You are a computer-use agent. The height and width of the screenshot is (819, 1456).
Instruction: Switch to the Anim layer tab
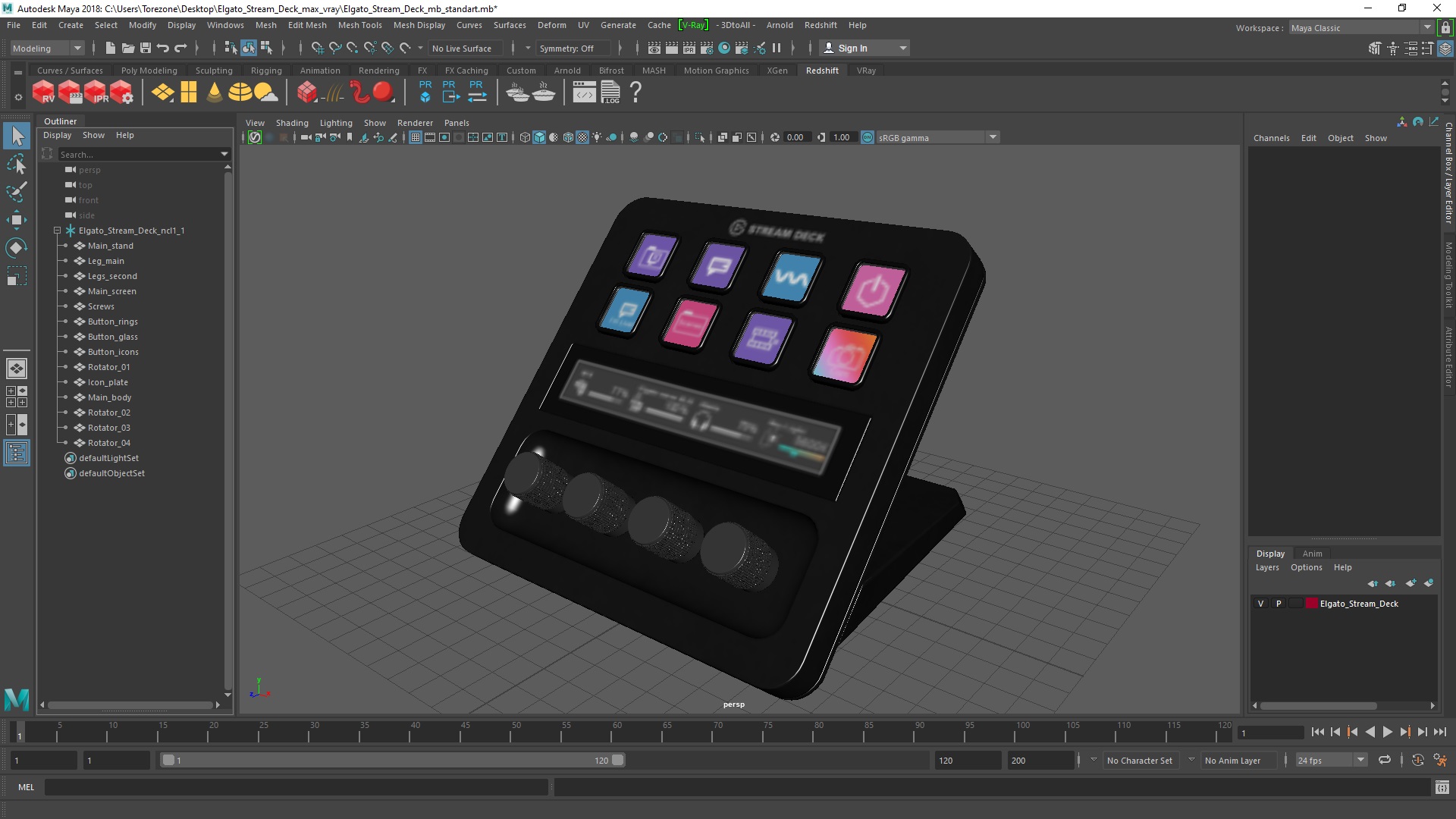pos(1312,554)
